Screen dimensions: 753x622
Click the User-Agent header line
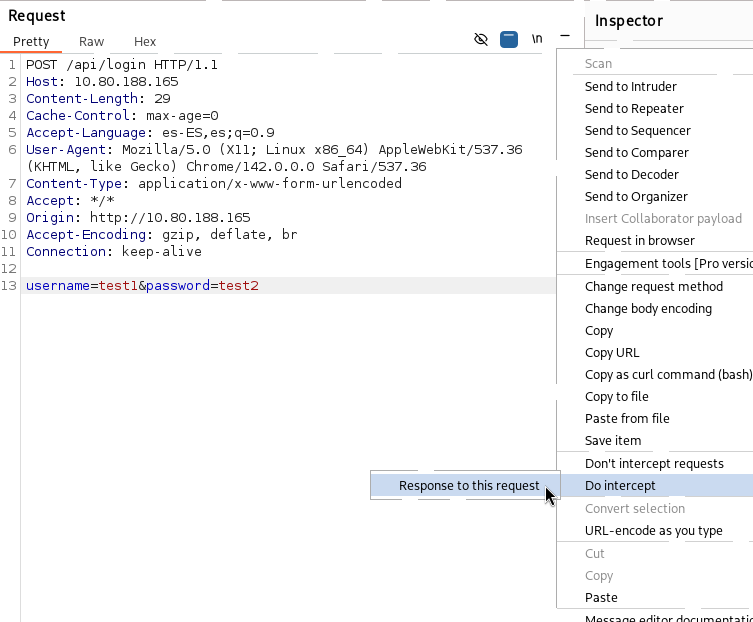coord(274,150)
